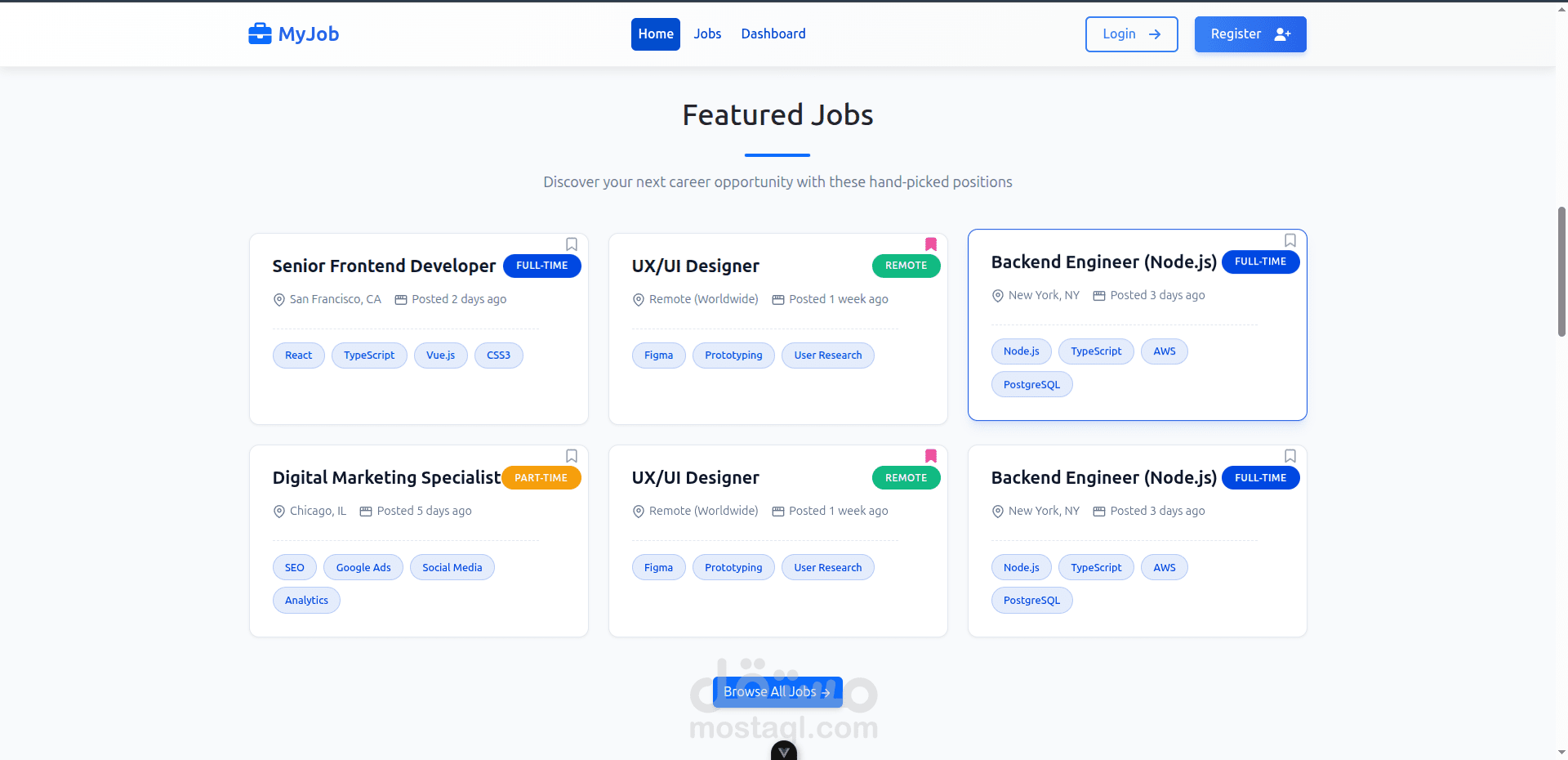This screenshot has height=760, width=1568.
Task: Click the green REMOTE badge on first UX/UI card
Action: (x=906, y=266)
